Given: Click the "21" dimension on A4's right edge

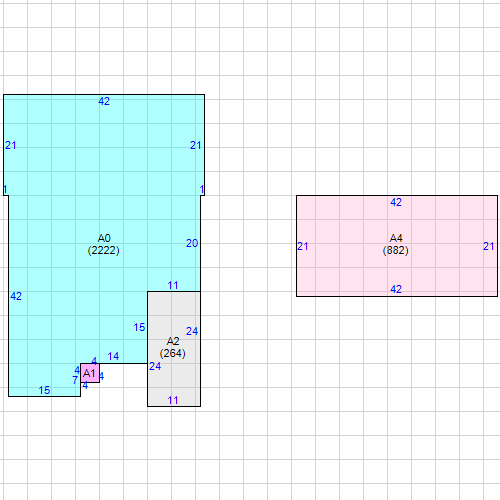Looking at the screenshot, I should pos(489,246).
